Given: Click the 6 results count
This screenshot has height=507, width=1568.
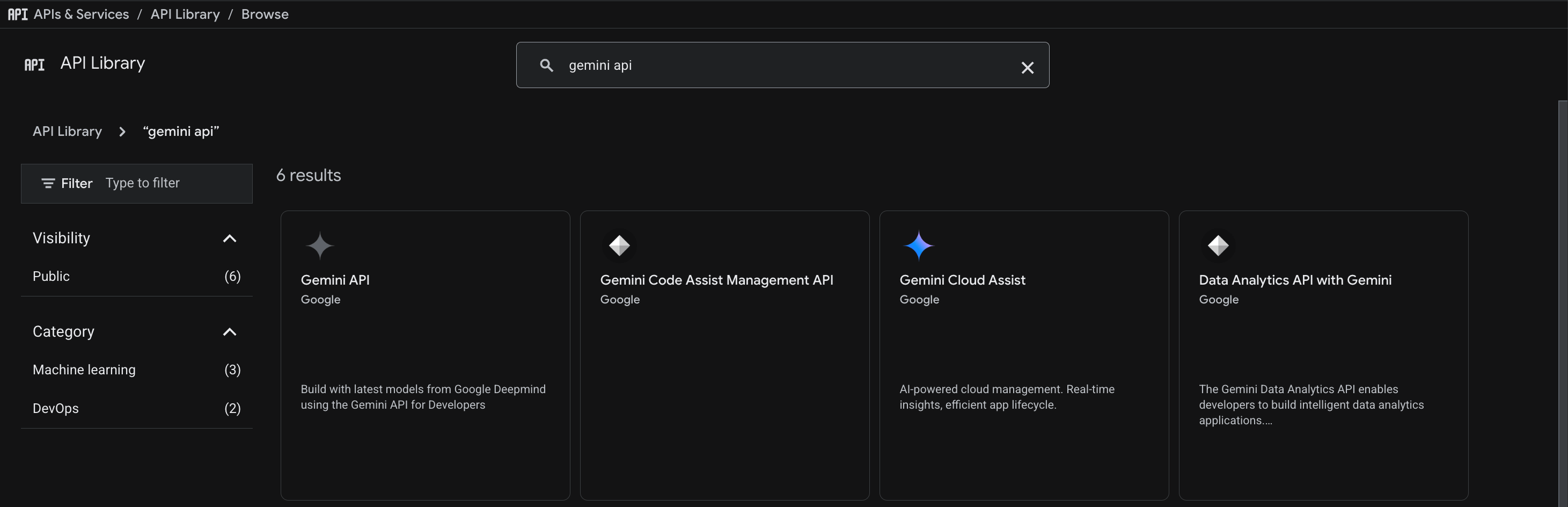Looking at the screenshot, I should pyautogui.click(x=309, y=176).
